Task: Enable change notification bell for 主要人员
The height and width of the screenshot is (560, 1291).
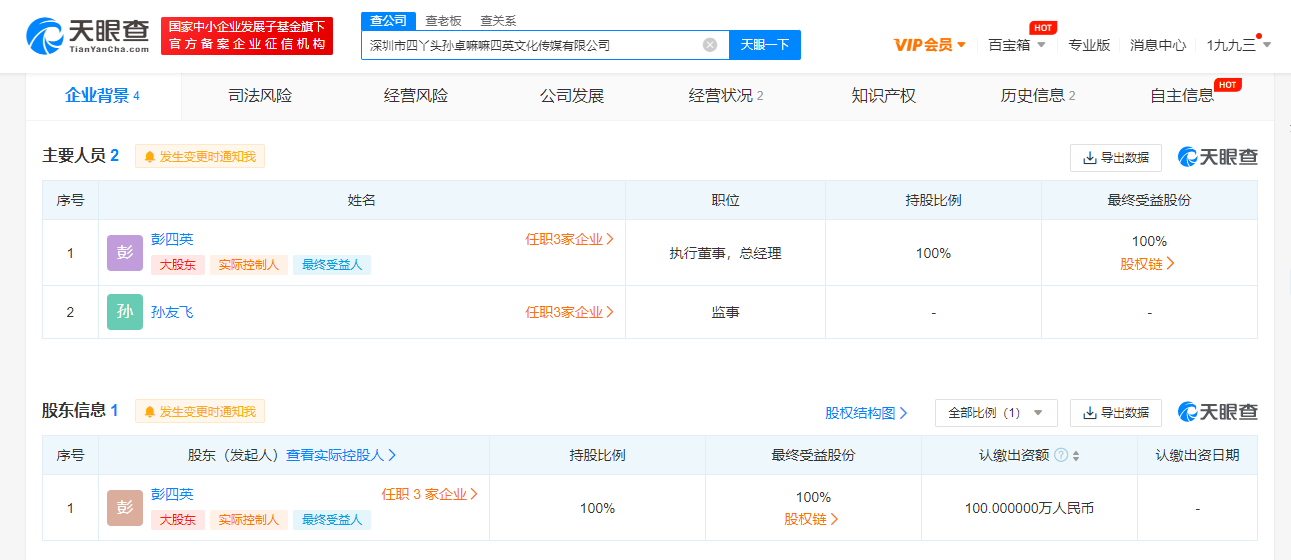Action: [x=200, y=157]
